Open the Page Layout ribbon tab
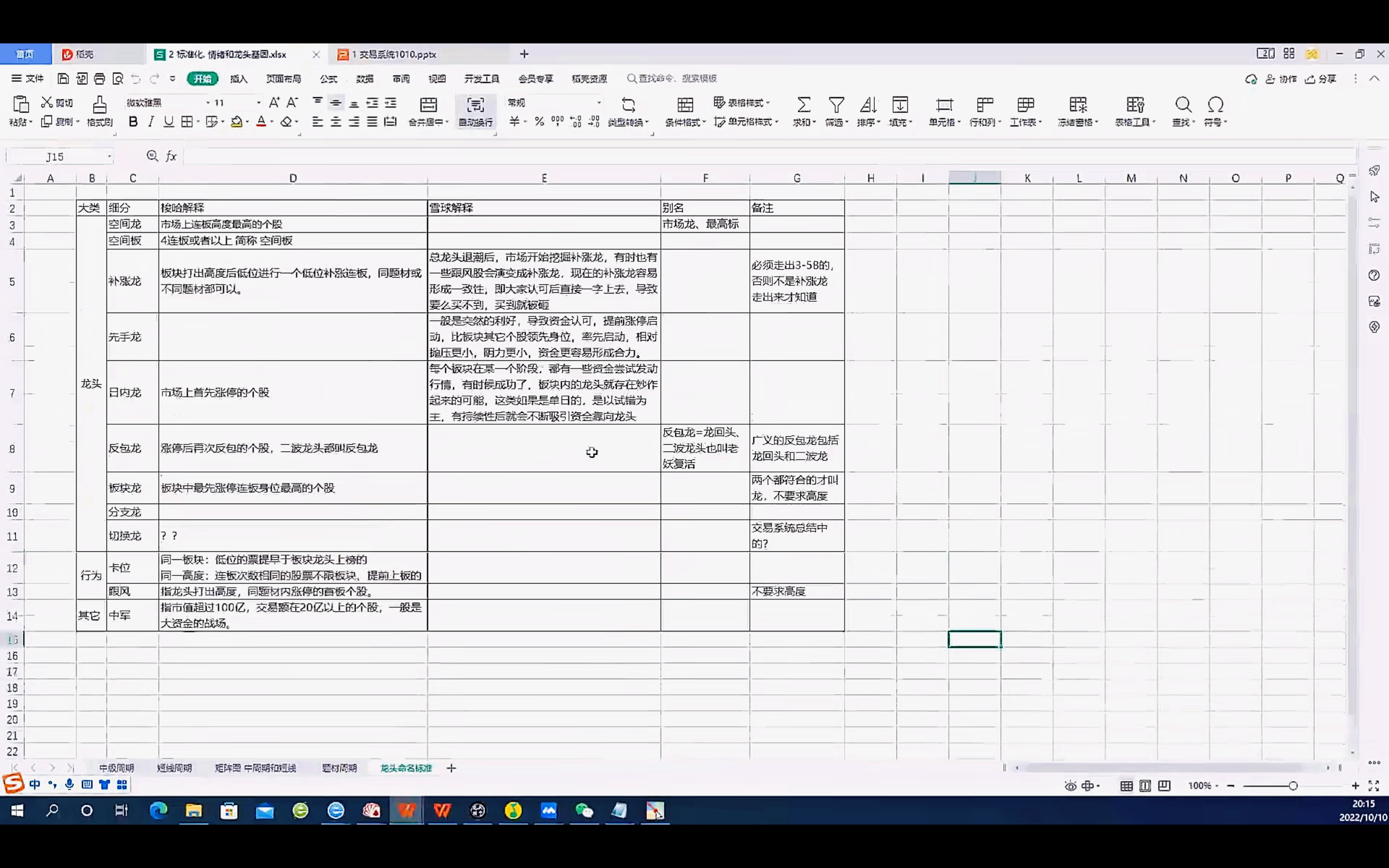The width and height of the screenshot is (1389, 868). (284, 79)
